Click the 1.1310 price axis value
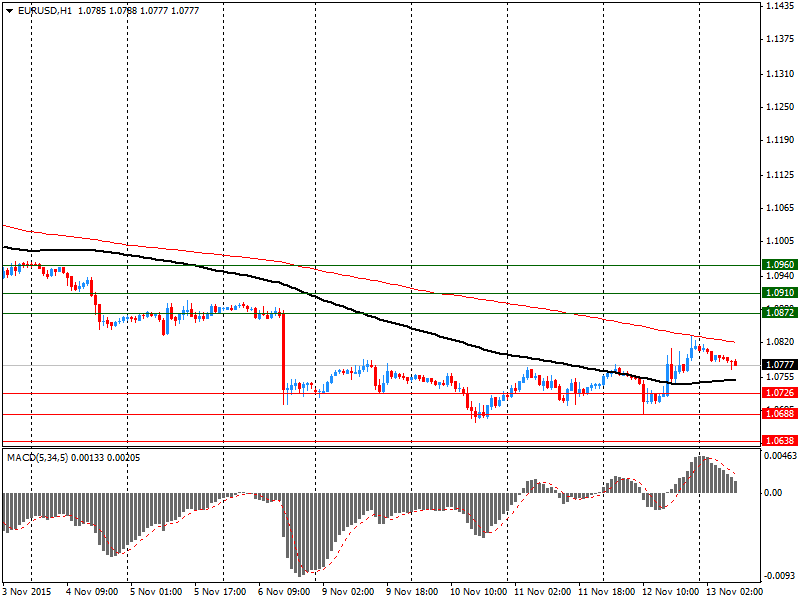 (780, 74)
